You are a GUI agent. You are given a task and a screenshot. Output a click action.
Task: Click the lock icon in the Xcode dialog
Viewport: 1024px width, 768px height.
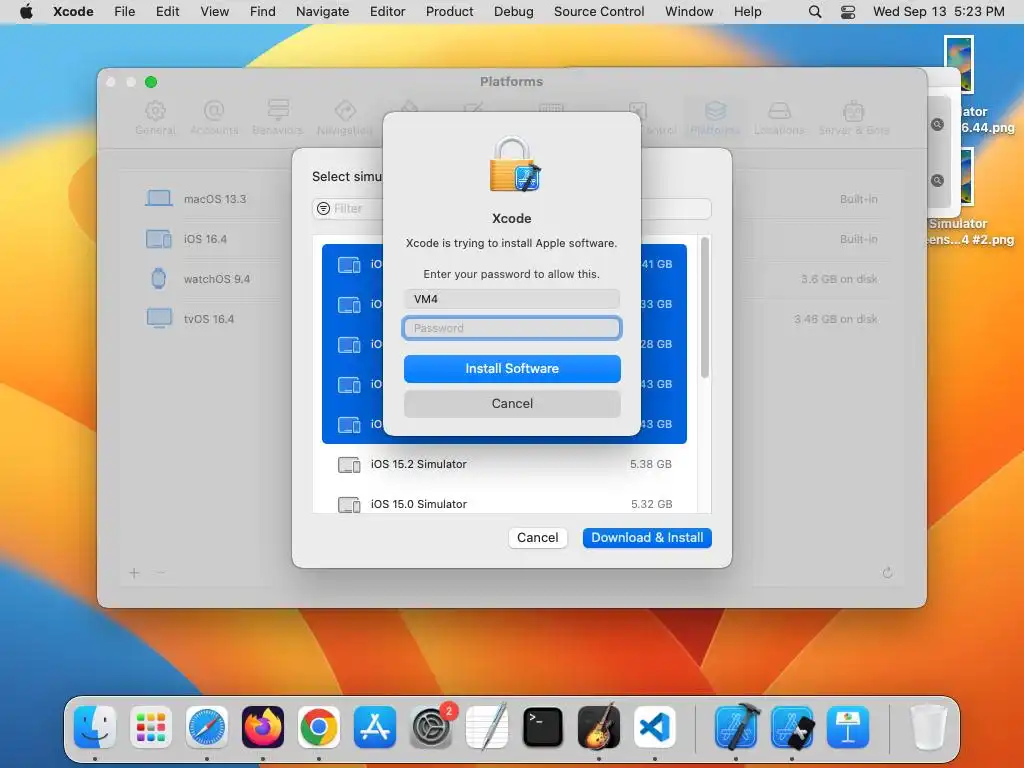(515, 165)
